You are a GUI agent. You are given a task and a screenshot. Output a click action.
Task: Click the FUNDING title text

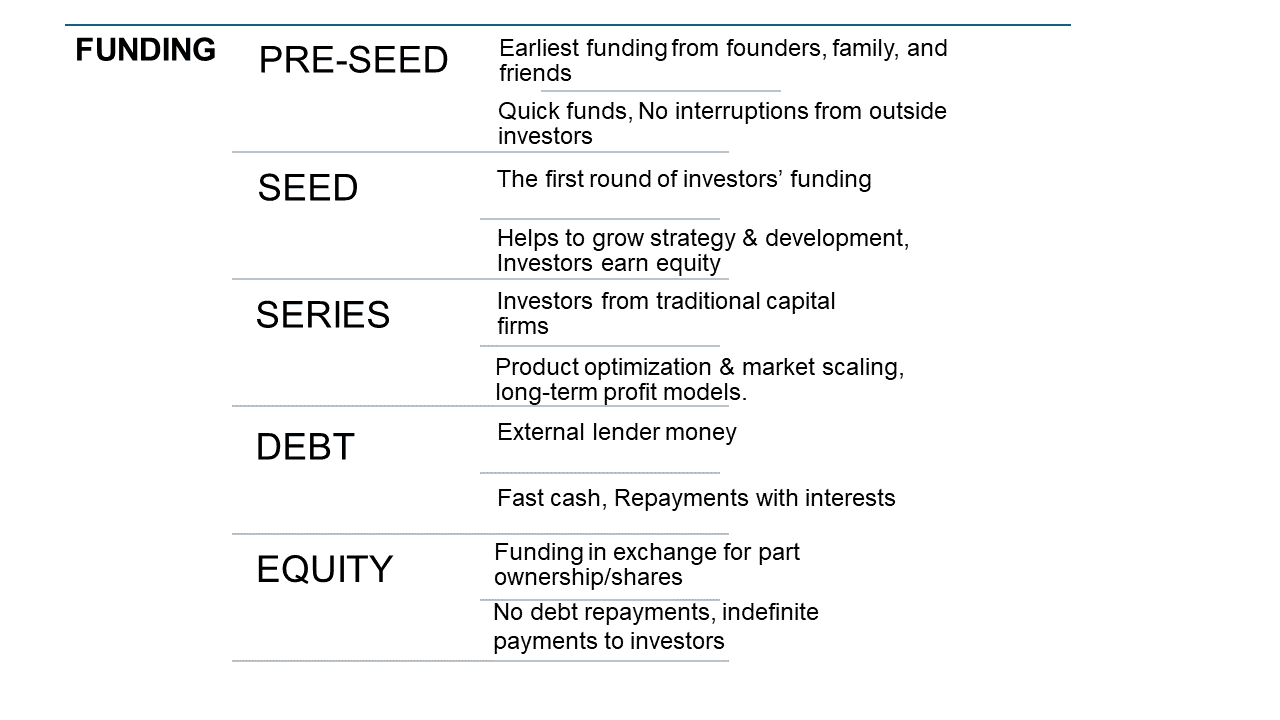(x=145, y=50)
